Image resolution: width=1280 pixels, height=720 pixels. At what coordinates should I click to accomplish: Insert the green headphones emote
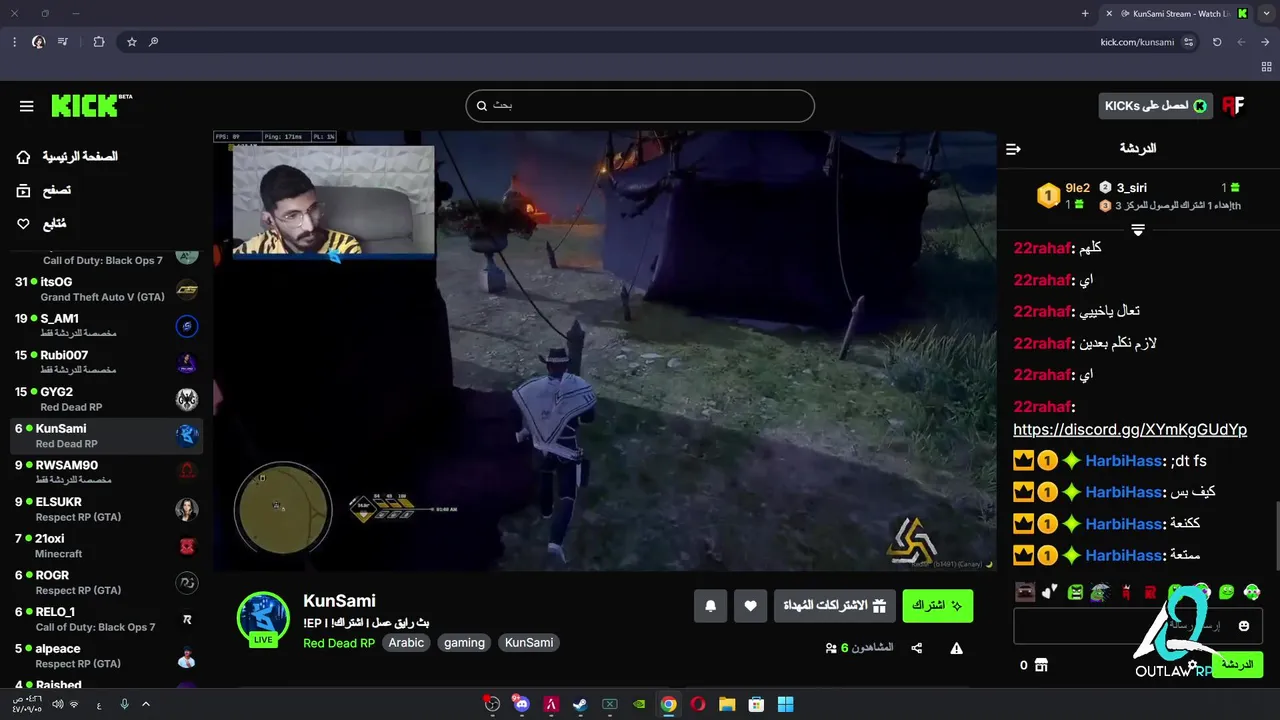click(x=1251, y=592)
